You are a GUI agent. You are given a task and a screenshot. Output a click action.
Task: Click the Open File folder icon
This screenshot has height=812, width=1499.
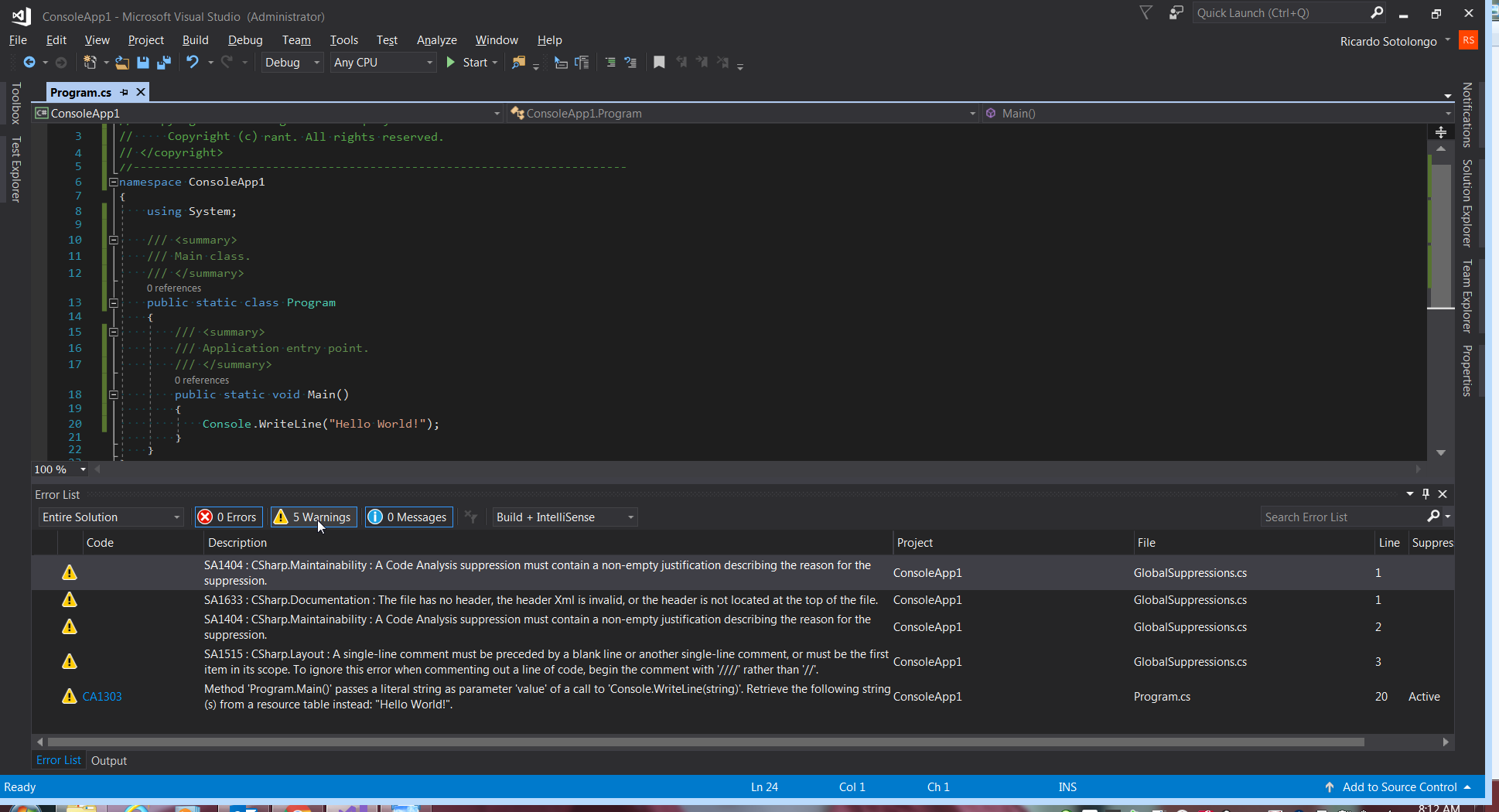[x=122, y=63]
